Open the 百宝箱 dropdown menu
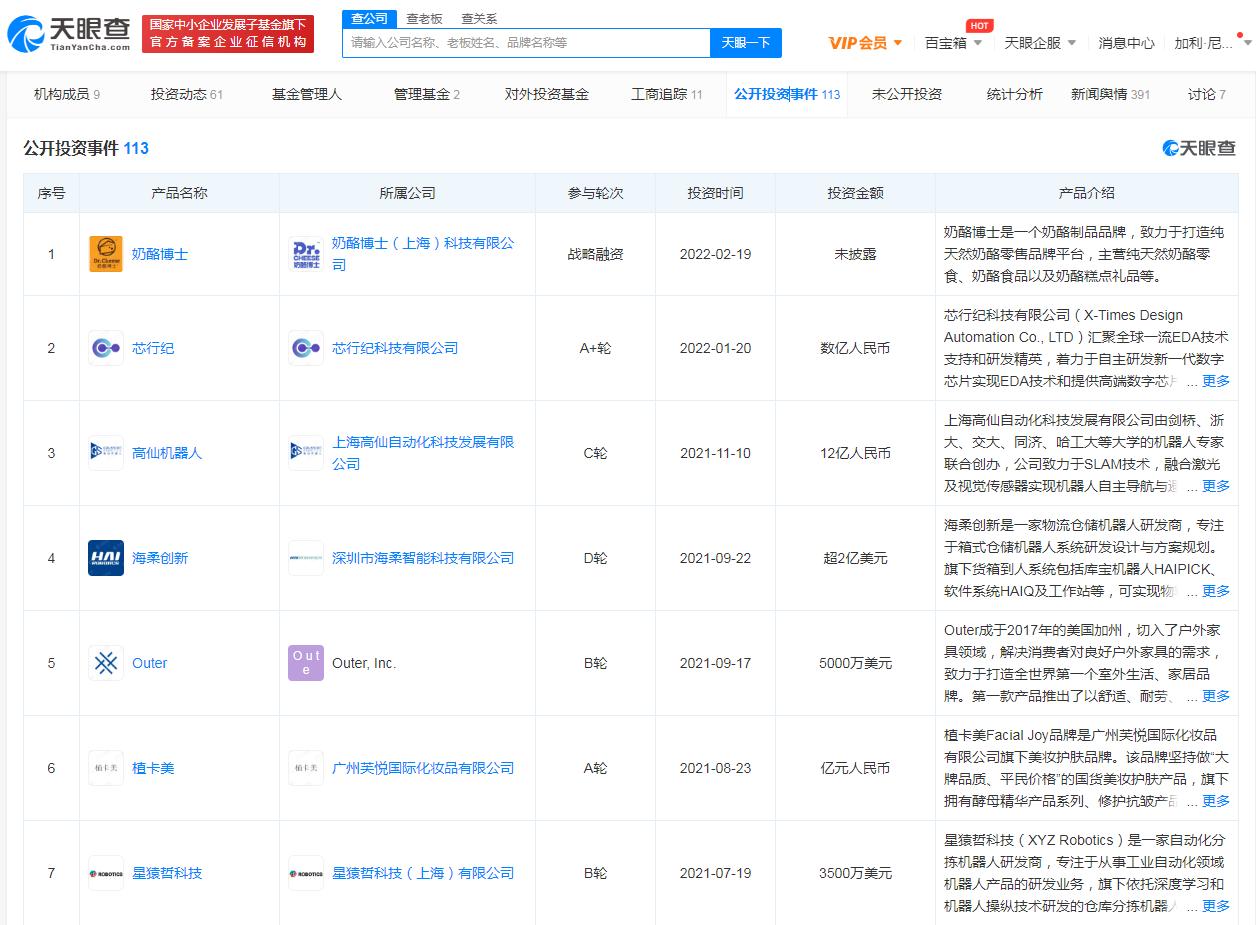The height and width of the screenshot is (925, 1256). [953, 43]
